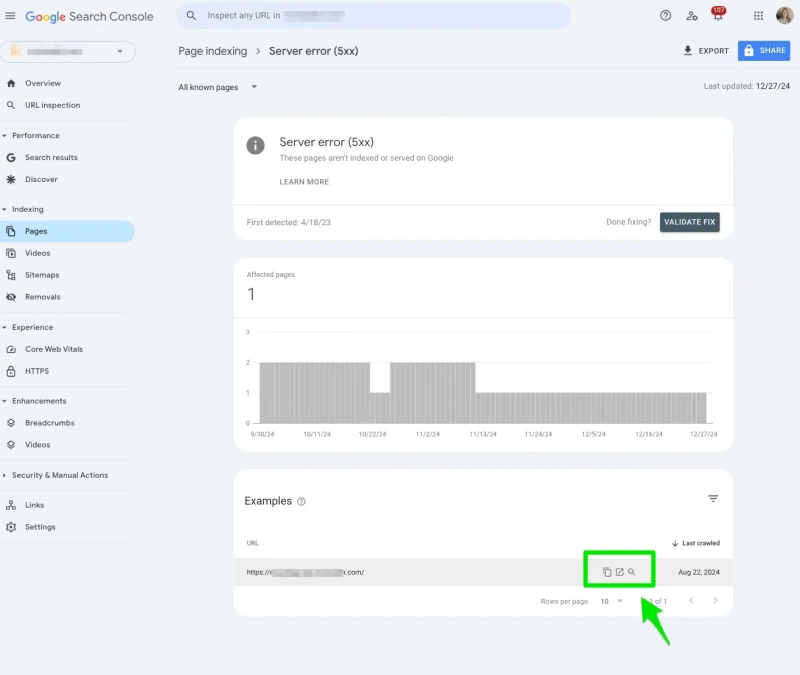Go to previous page of examples
Screen dimensions: 800x675
691,601
